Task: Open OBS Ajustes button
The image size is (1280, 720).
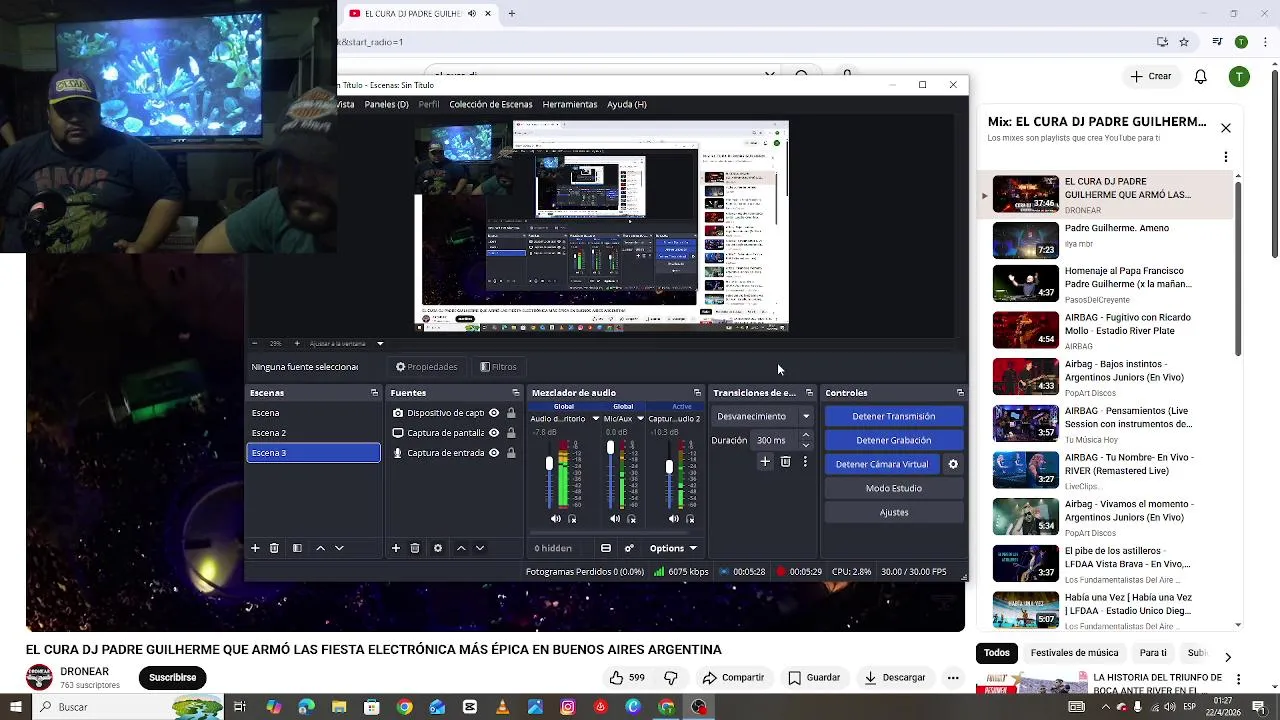Action: [894, 512]
